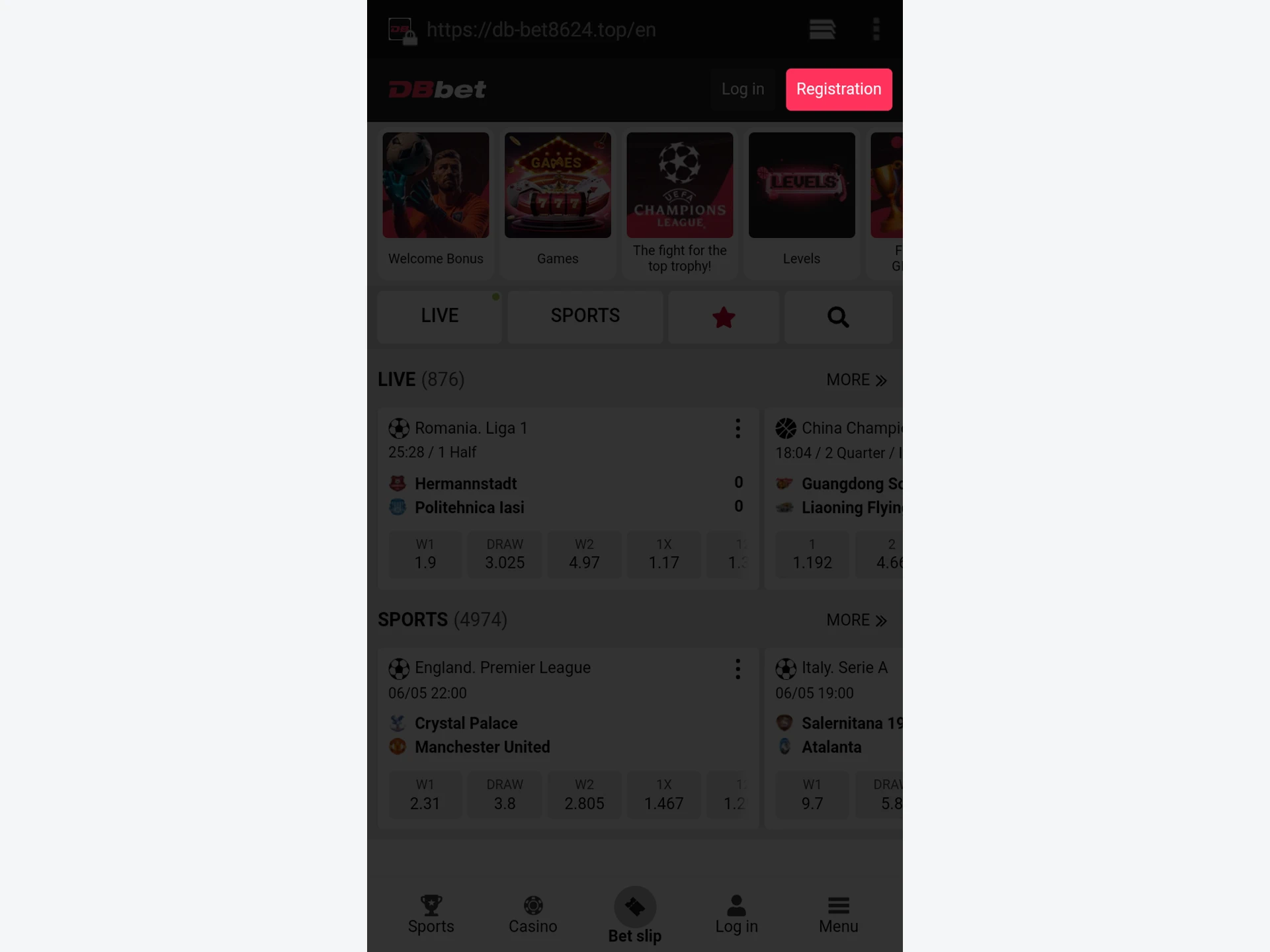Image resolution: width=1270 pixels, height=952 pixels.
Task: Click the Champions League promotion banner
Action: point(679,185)
